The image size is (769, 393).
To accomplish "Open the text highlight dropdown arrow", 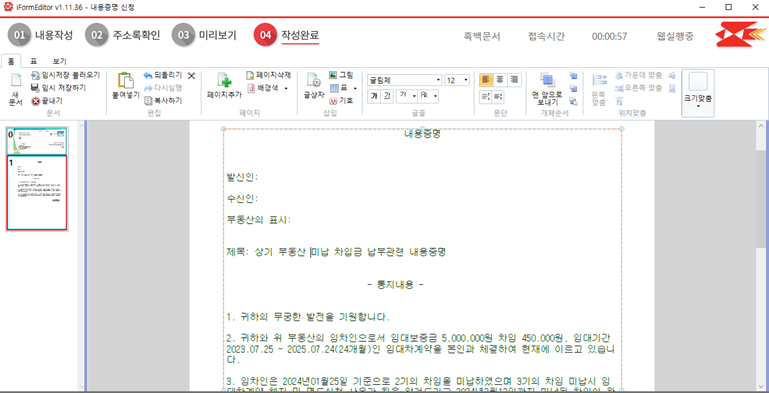I will tap(435, 97).
